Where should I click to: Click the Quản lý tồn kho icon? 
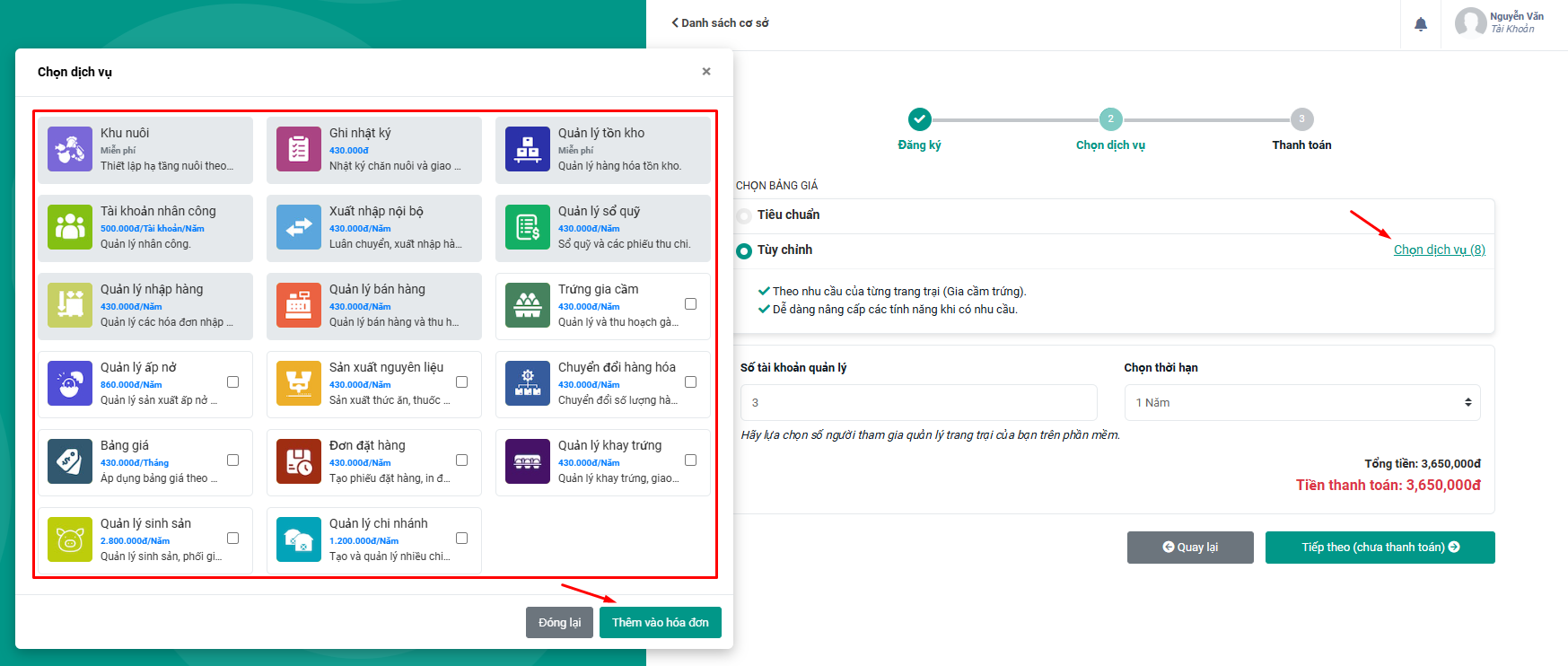click(x=528, y=149)
